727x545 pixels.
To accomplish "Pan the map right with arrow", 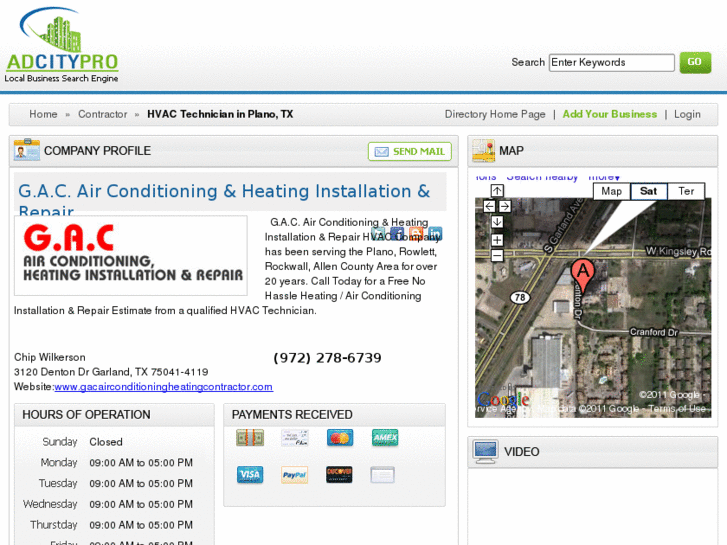I will click(x=505, y=206).
